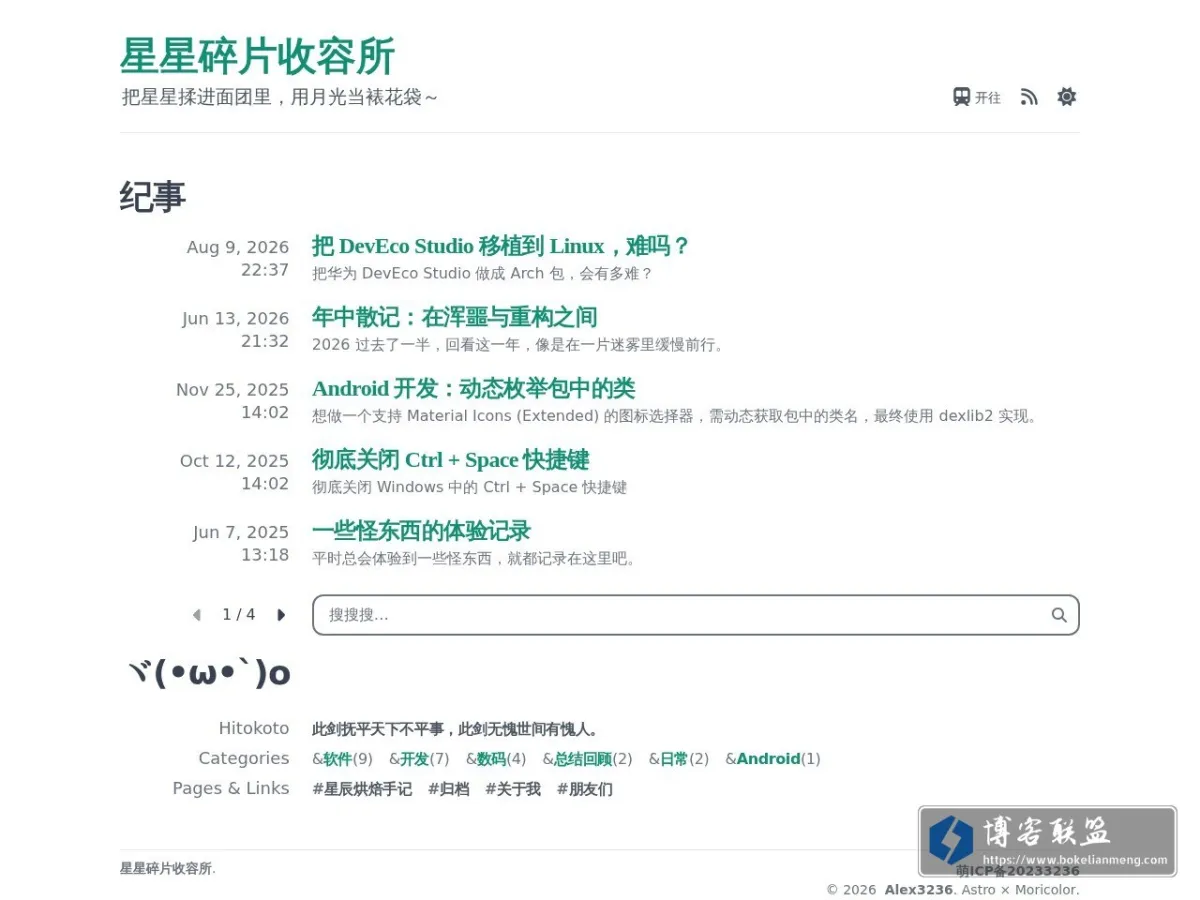Click summary 把华为 DevEco Studio 做成 Arch 包
The width and height of the screenshot is (1200, 900).
482,273
